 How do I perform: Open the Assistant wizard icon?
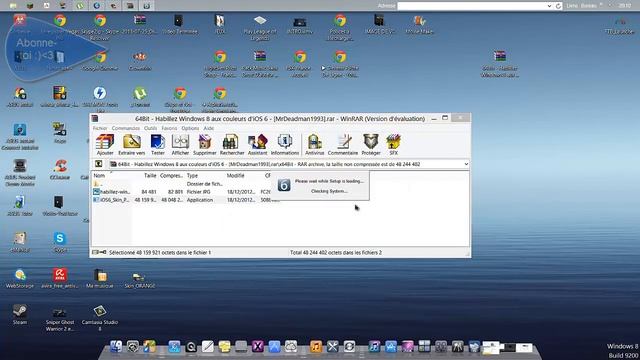point(257,145)
